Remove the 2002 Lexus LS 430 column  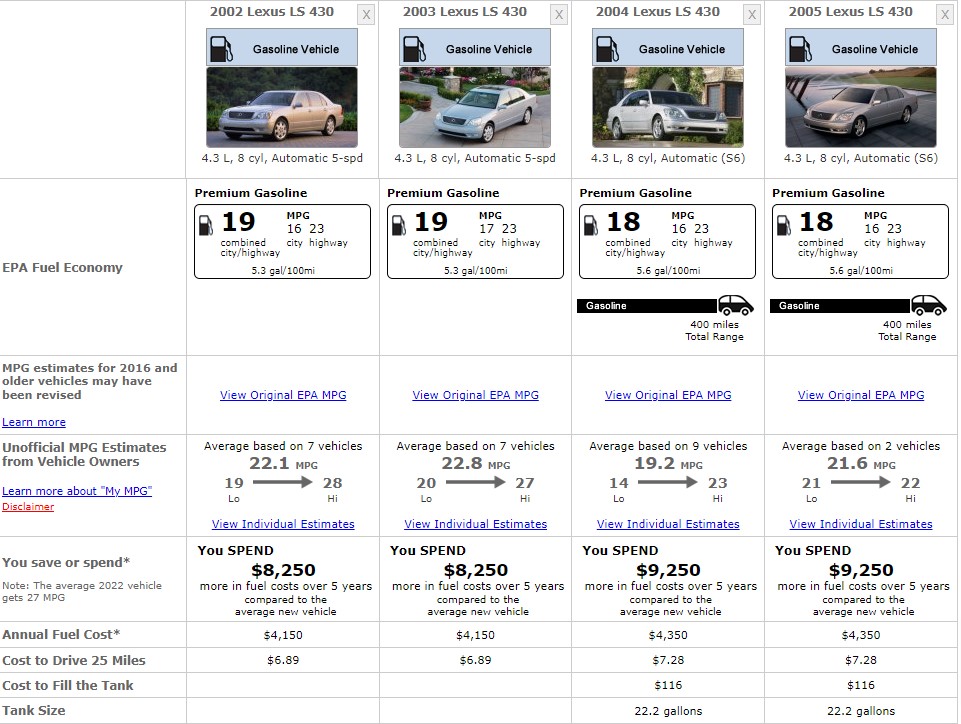coord(366,15)
